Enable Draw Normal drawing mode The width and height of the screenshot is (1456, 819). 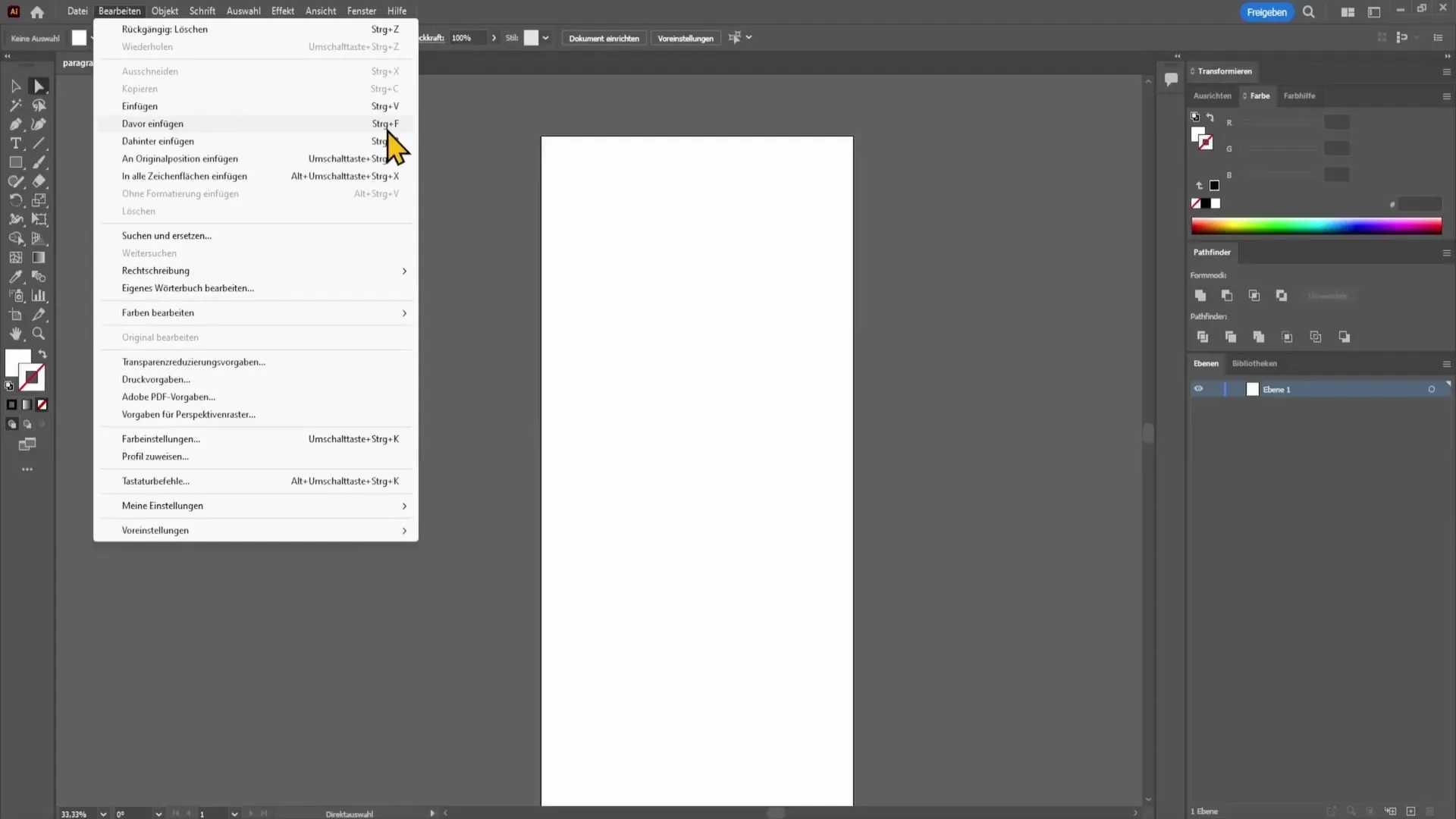[11, 425]
